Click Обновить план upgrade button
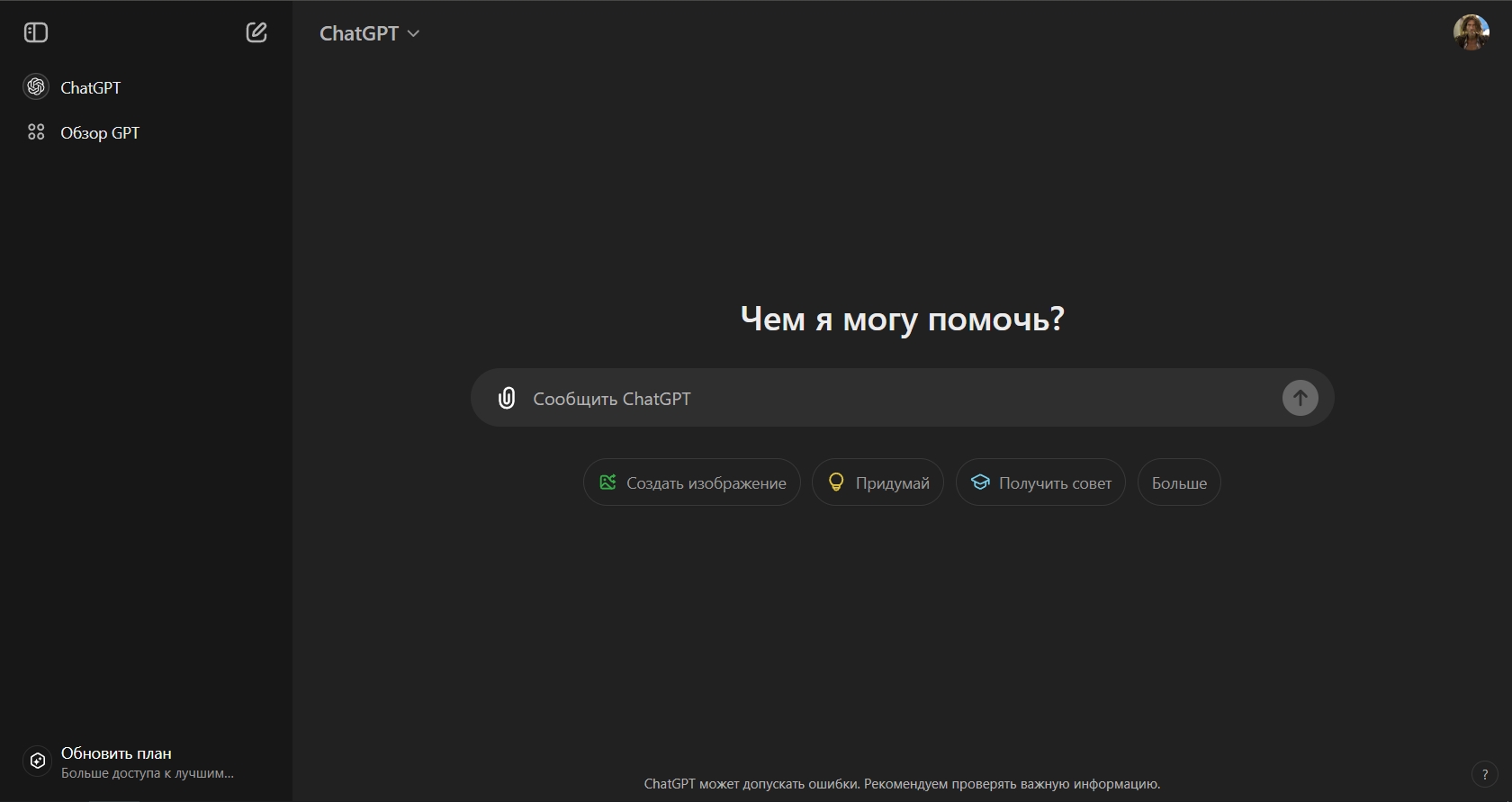 point(146,761)
